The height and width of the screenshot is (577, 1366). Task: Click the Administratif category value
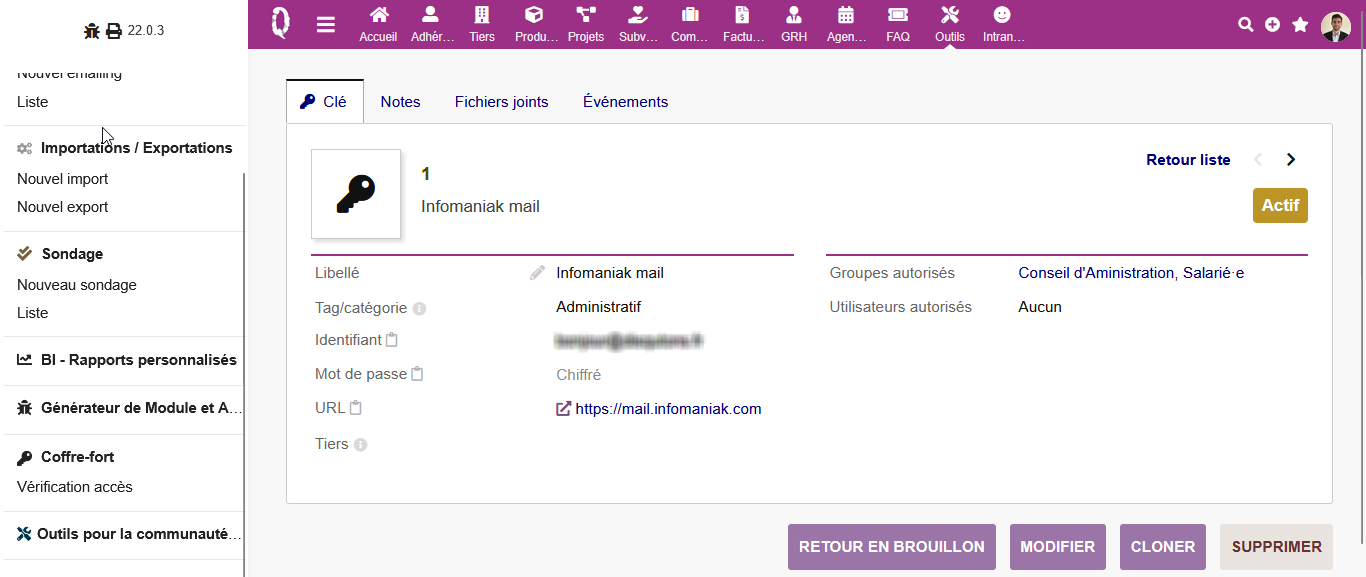tap(599, 307)
